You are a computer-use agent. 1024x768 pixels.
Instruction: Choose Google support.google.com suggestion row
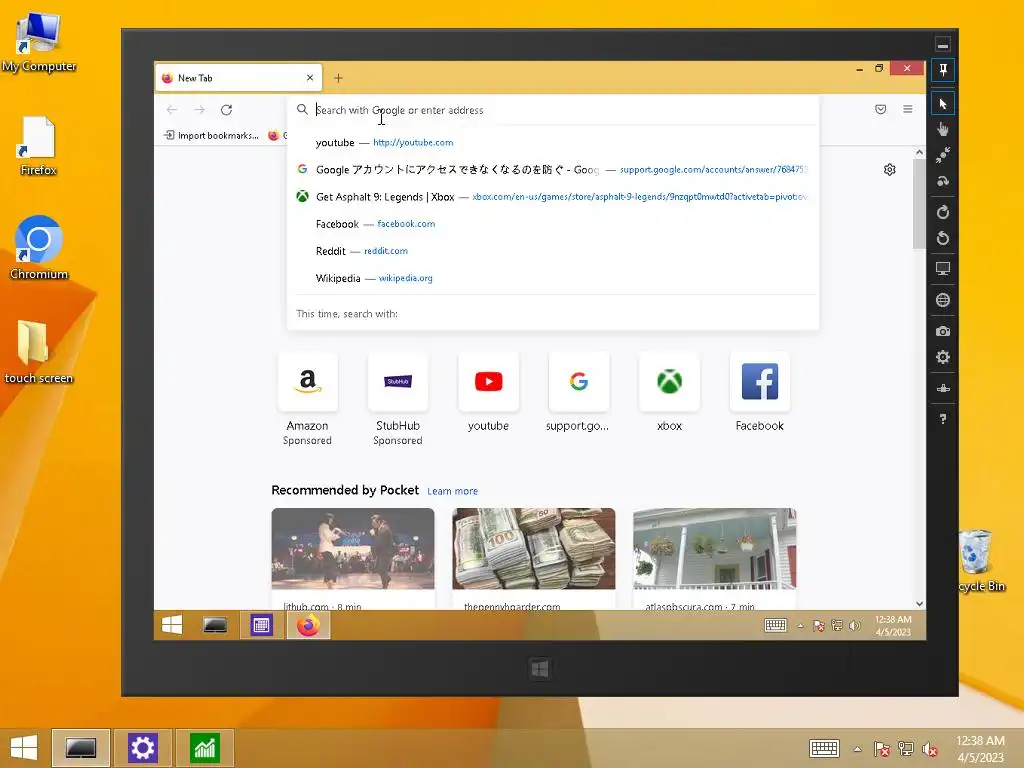(552, 169)
